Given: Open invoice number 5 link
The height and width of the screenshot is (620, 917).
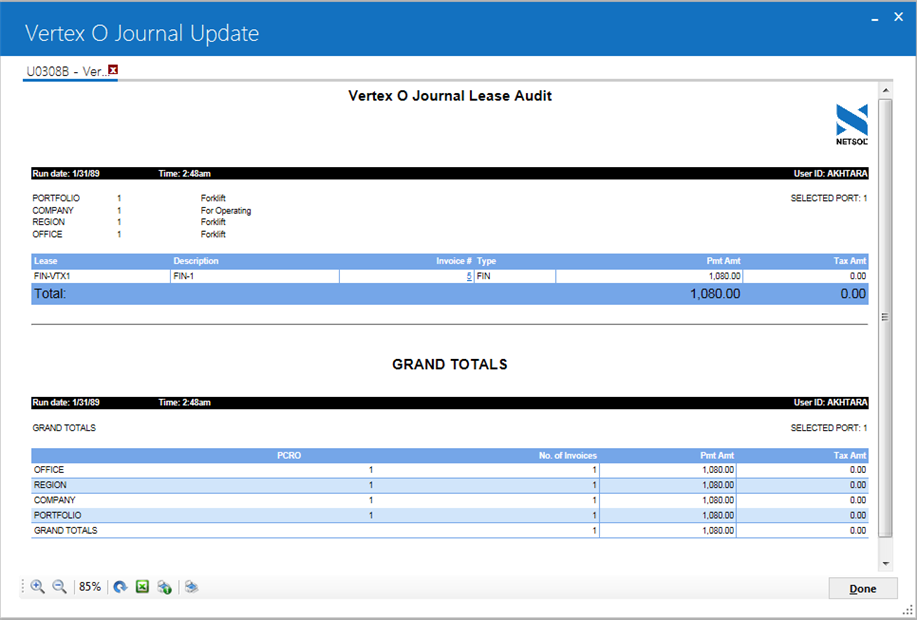Looking at the screenshot, I should (x=469, y=276).
